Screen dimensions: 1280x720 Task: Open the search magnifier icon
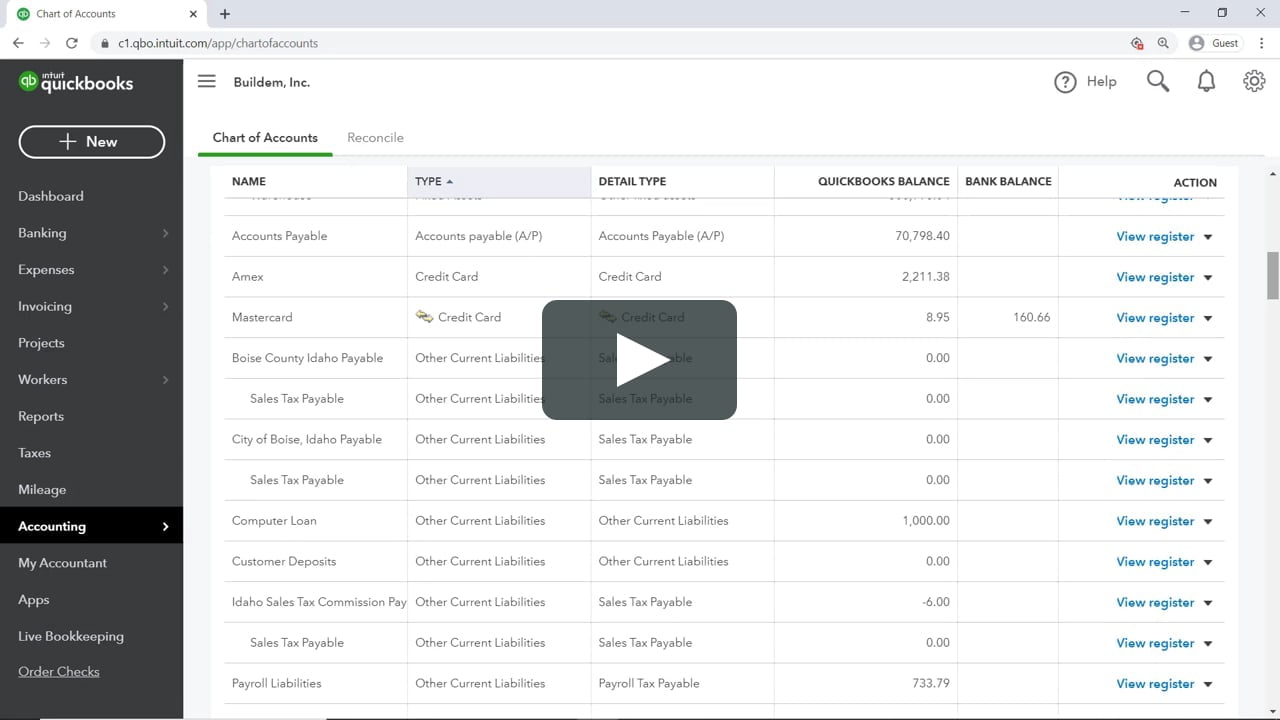[1158, 82]
